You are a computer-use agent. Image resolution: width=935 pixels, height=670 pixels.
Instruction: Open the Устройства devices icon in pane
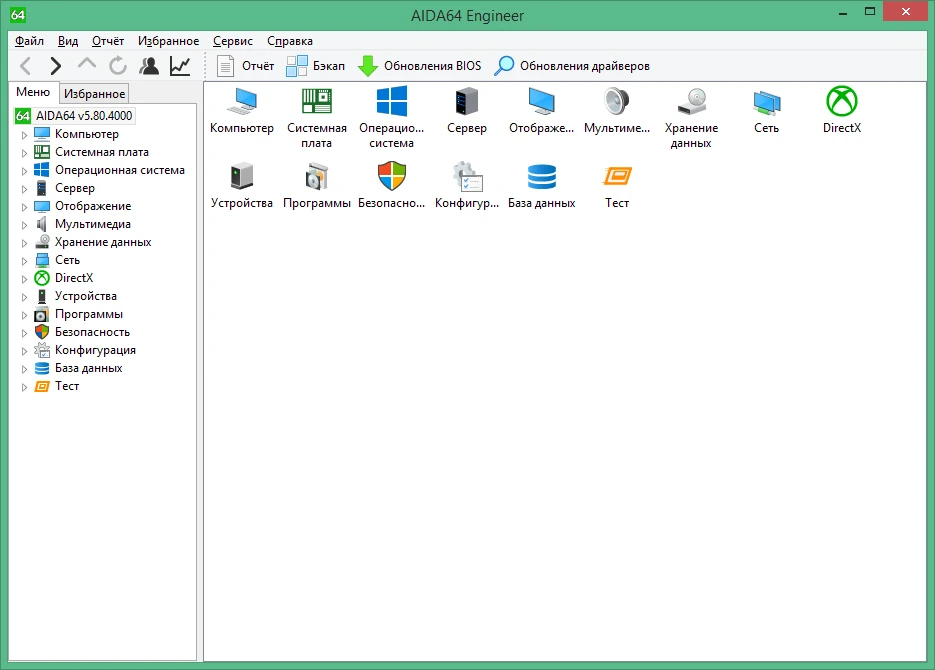[x=242, y=186]
